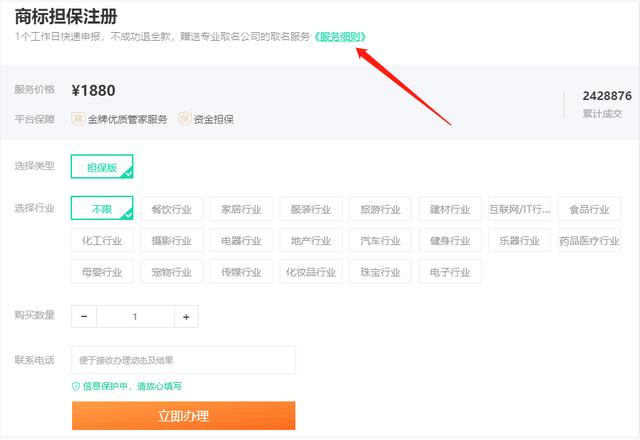Click the 资金担保 shield icon

184,119
